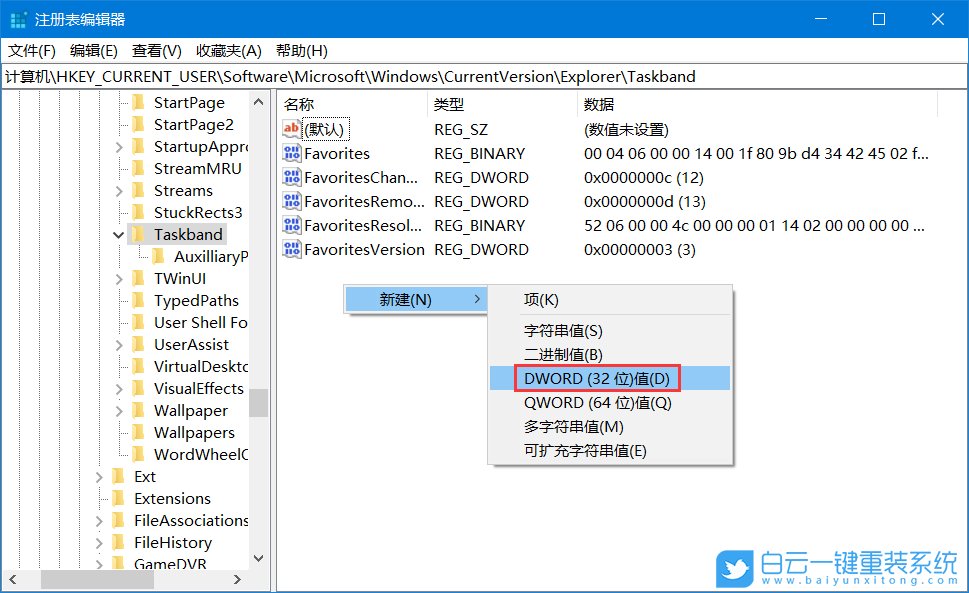Select the FavoritesRemo DWORD value icon
The width and height of the screenshot is (969, 593).
pyautogui.click(x=291, y=201)
